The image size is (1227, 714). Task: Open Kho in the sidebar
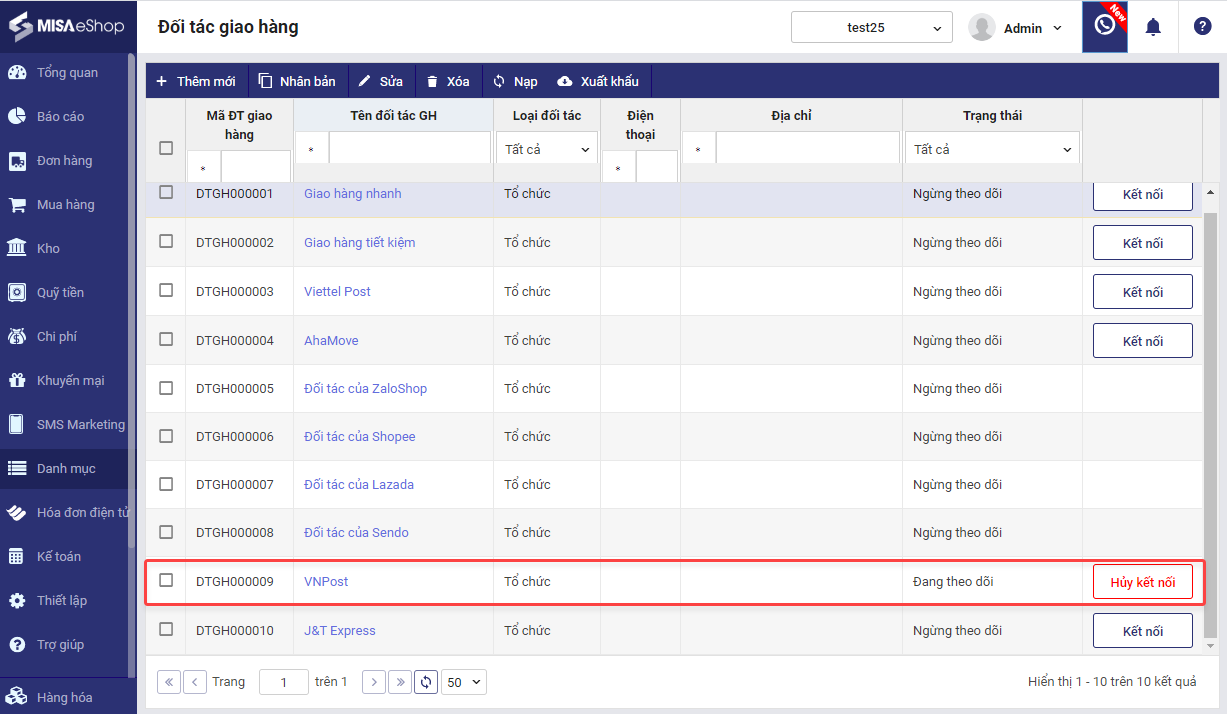pyautogui.click(x=48, y=248)
